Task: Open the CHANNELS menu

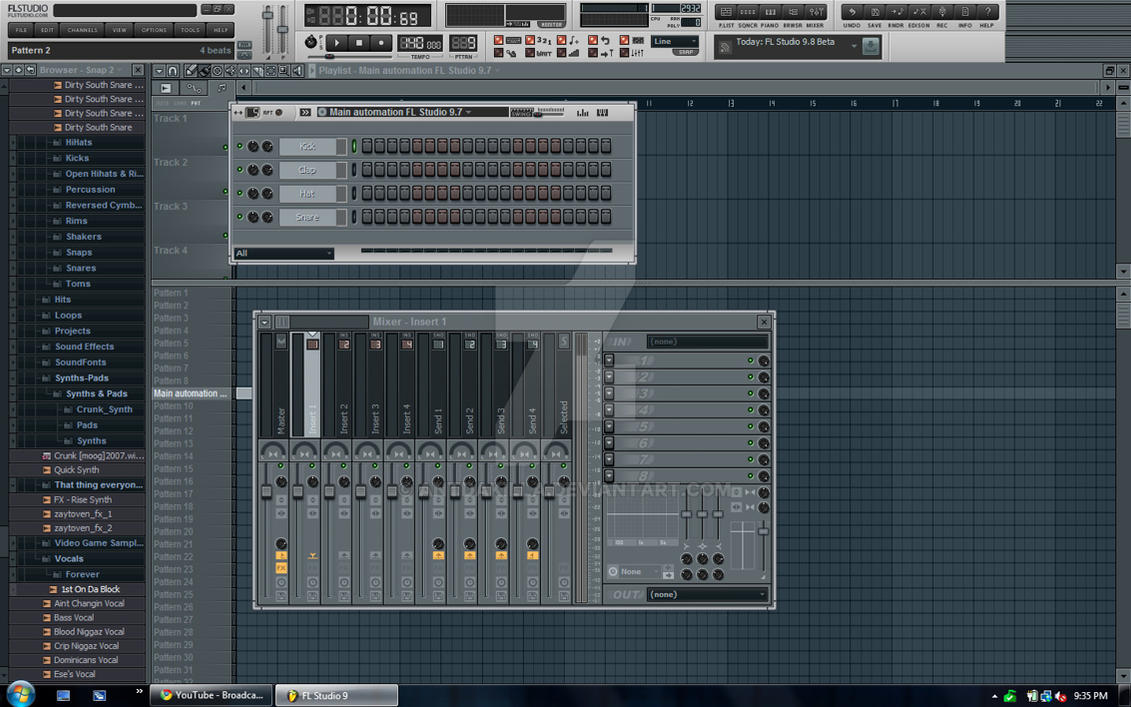Action: (81, 30)
